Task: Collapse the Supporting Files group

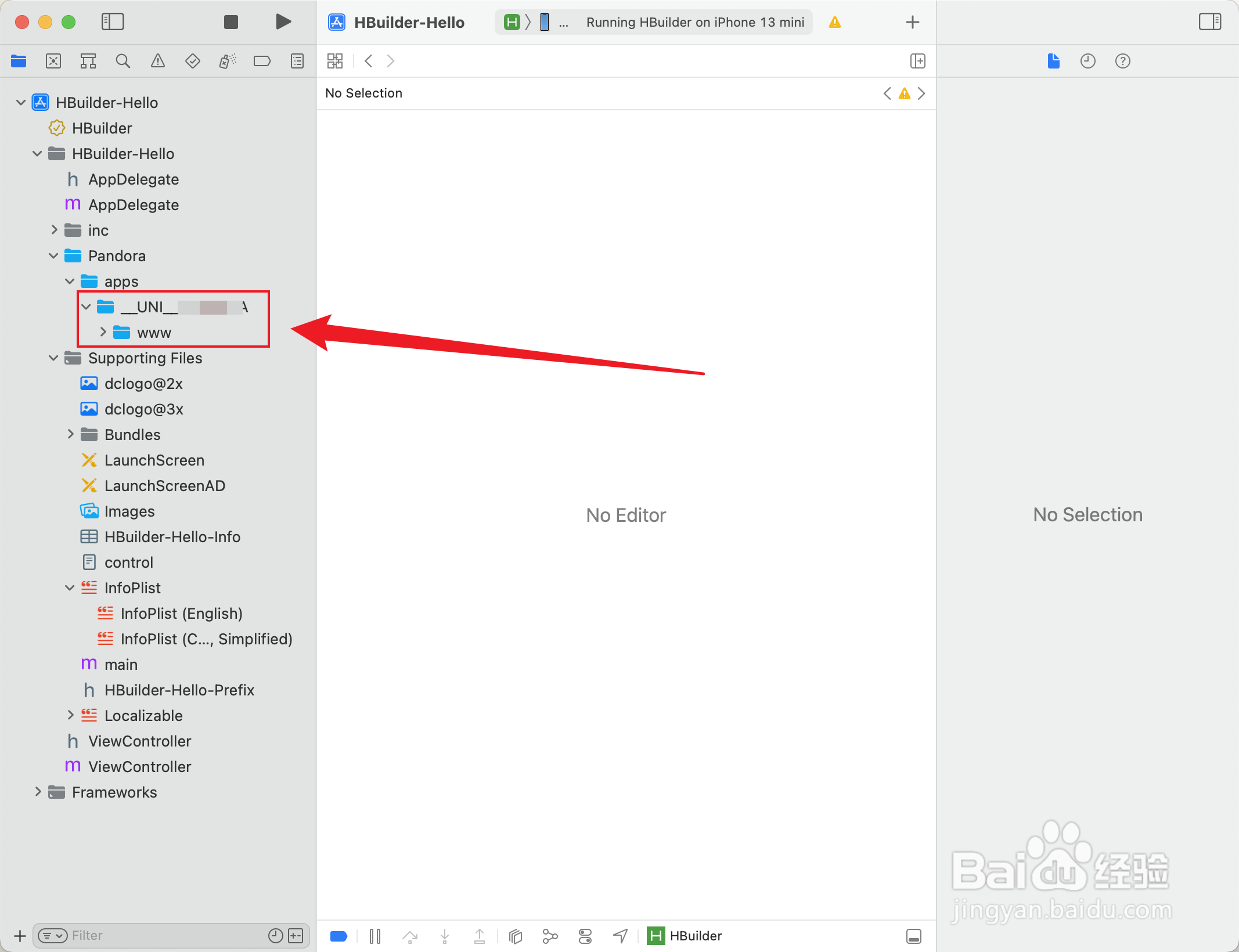Action: [x=53, y=358]
